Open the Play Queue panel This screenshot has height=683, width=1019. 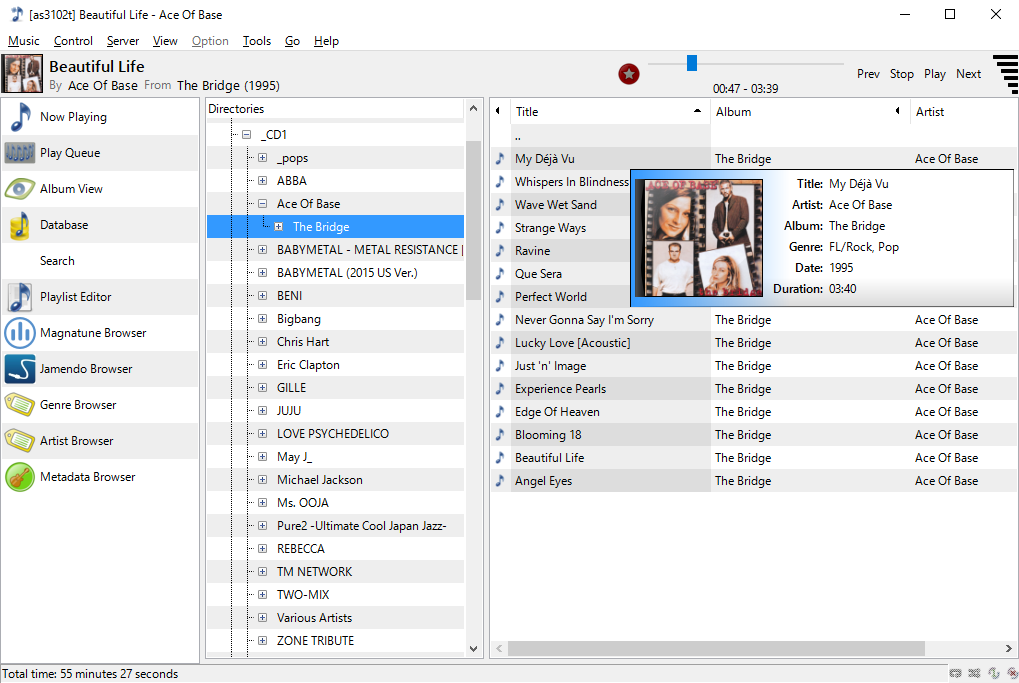tap(100, 153)
